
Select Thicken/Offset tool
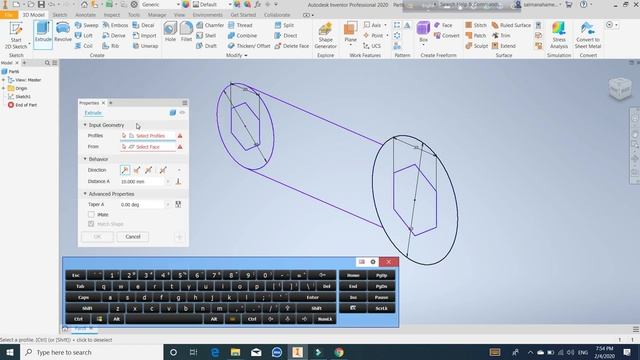[249, 46]
